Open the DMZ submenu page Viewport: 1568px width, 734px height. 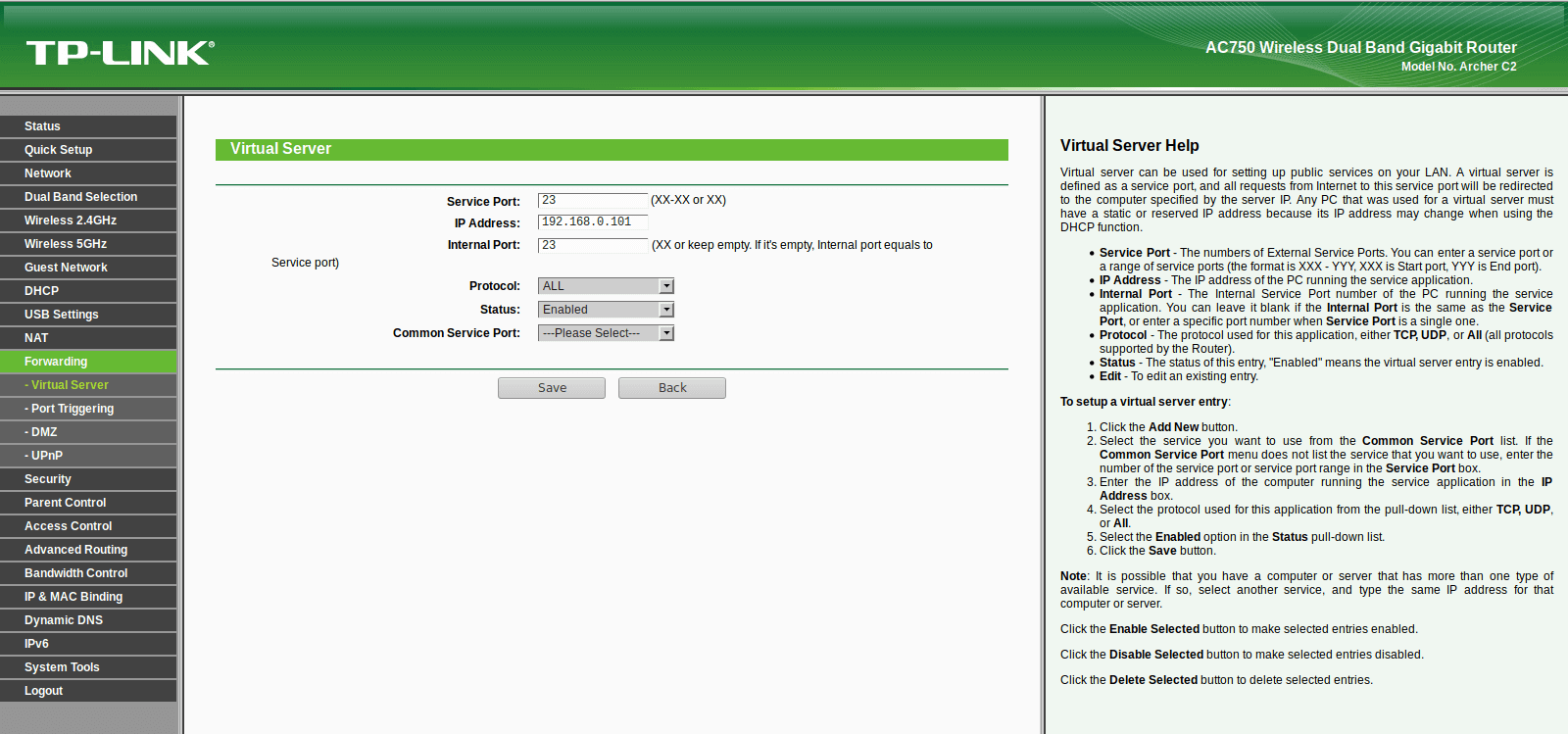point(88,432)
